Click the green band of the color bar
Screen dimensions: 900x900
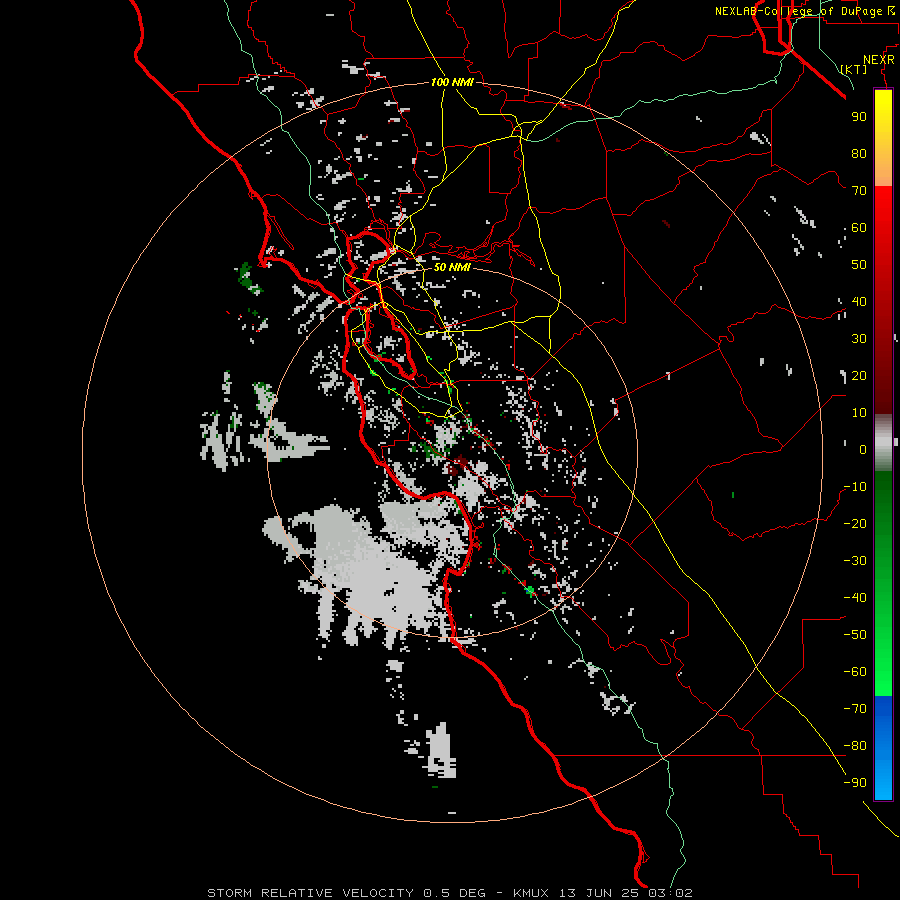[883, 584]
